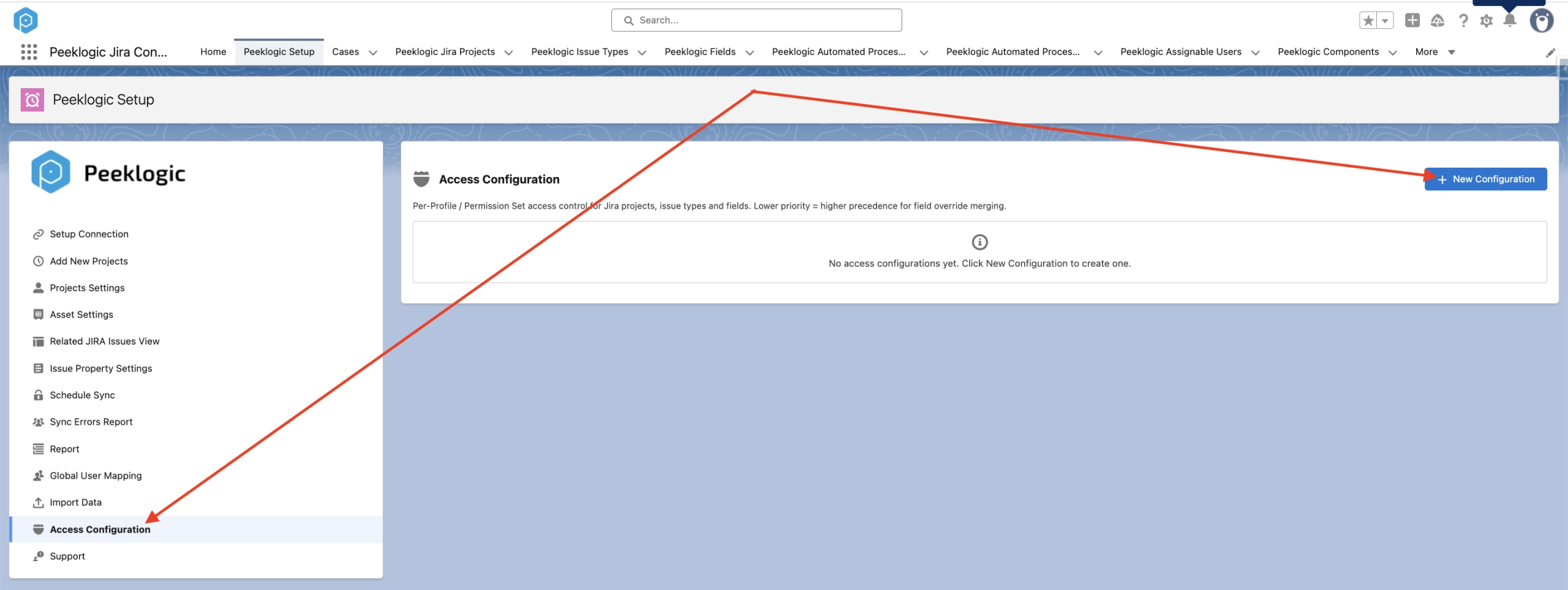Click the Access Configuration shield icon in sidebar
This screenshot has width=1568, height=590.
38,529
